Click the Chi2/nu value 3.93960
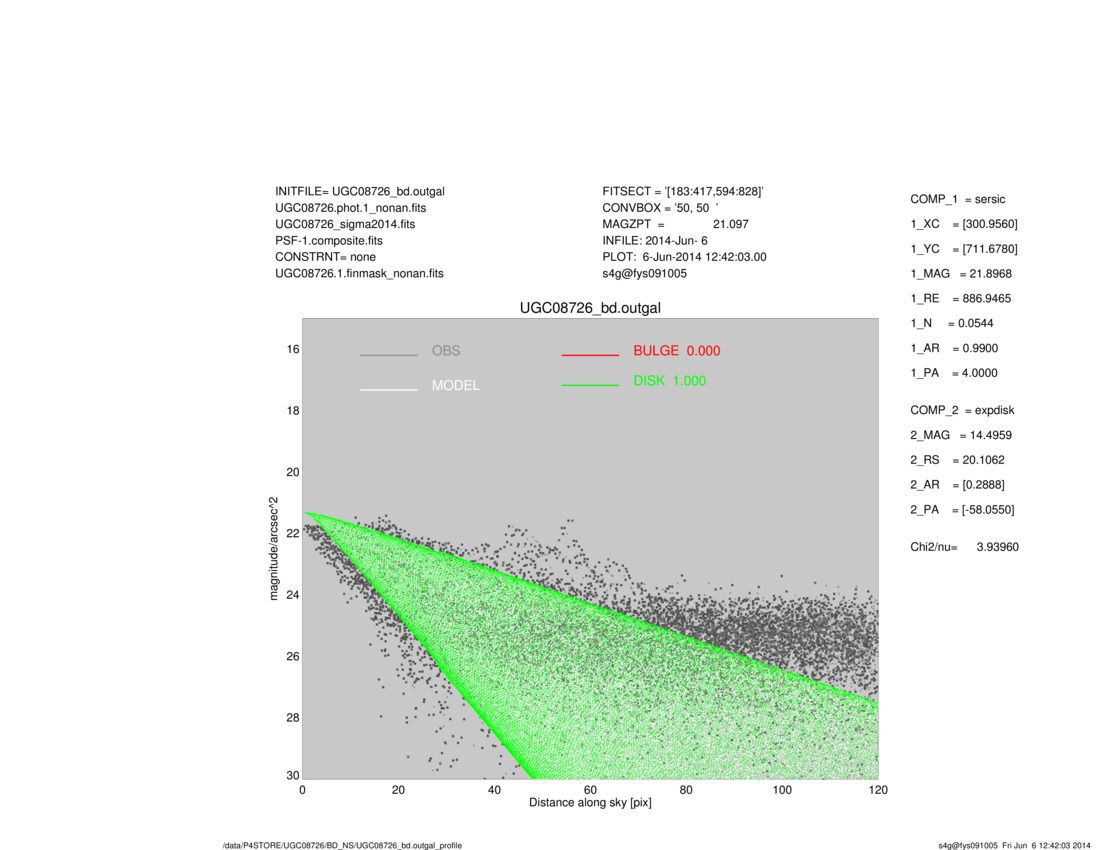Screen dimensions: 1100x850 click(997, 547)
